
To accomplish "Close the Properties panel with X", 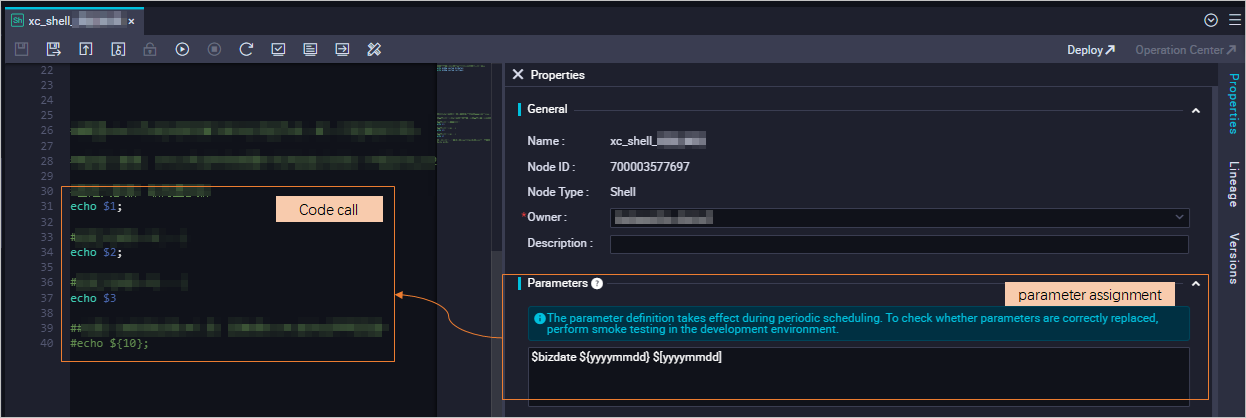I will tap(517, 74).
